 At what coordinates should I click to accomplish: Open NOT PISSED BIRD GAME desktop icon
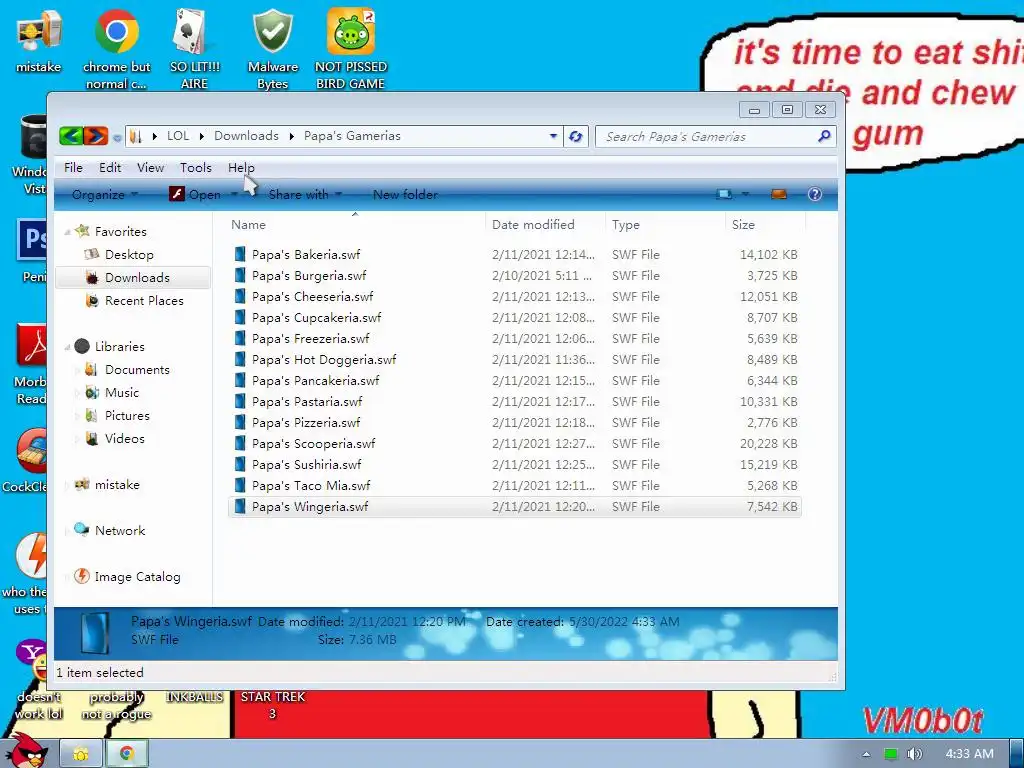tap(351, 49)
